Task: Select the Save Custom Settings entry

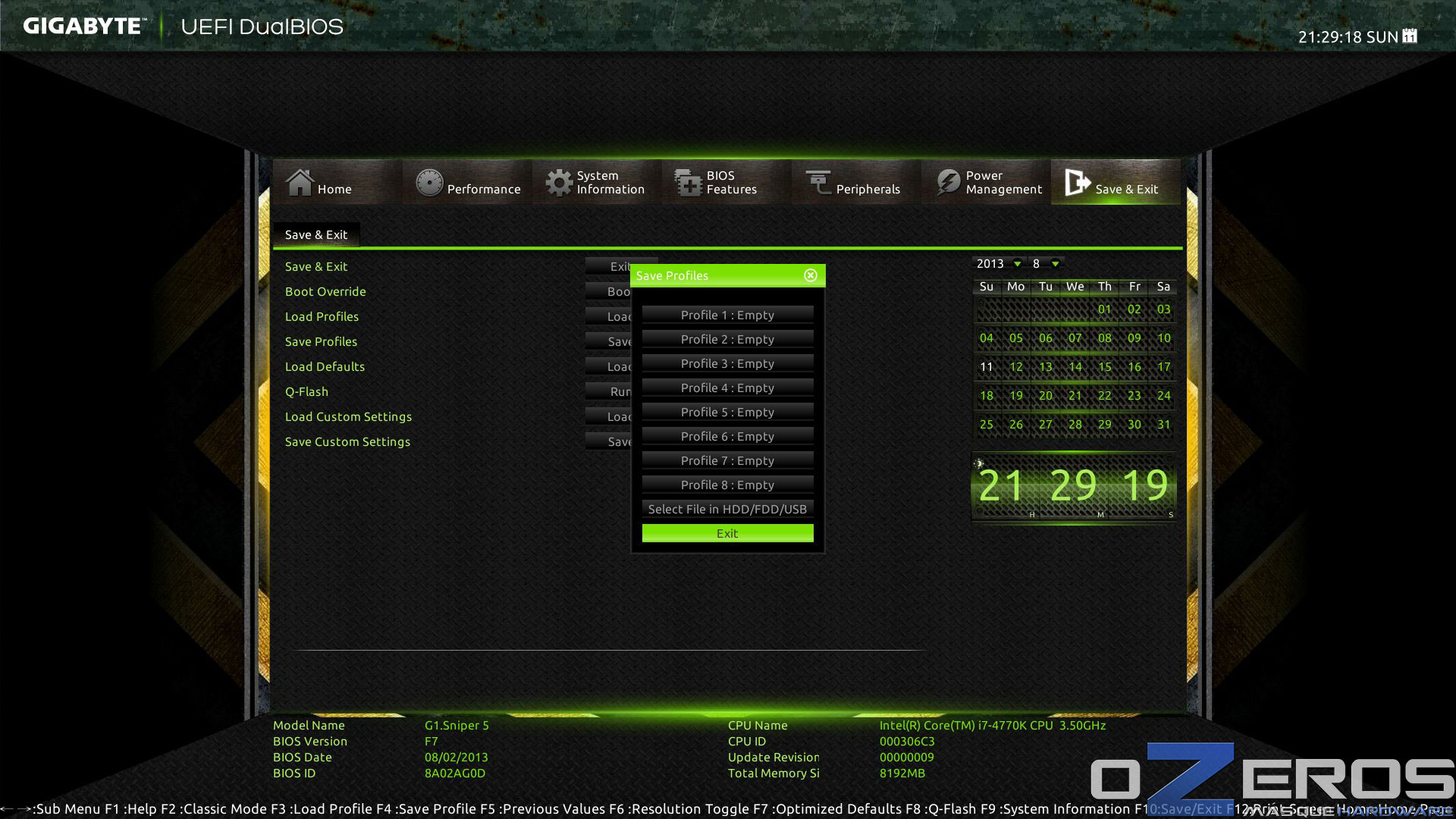Action: coord(347,442)
